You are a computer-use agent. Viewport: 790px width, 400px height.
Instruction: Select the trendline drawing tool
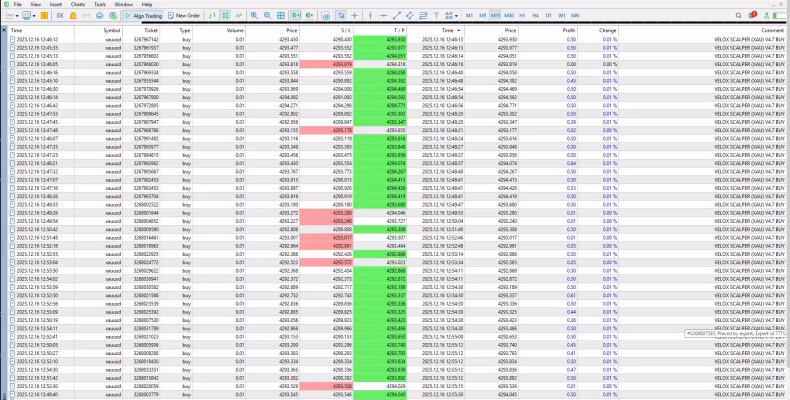click(x=397, y=16)
